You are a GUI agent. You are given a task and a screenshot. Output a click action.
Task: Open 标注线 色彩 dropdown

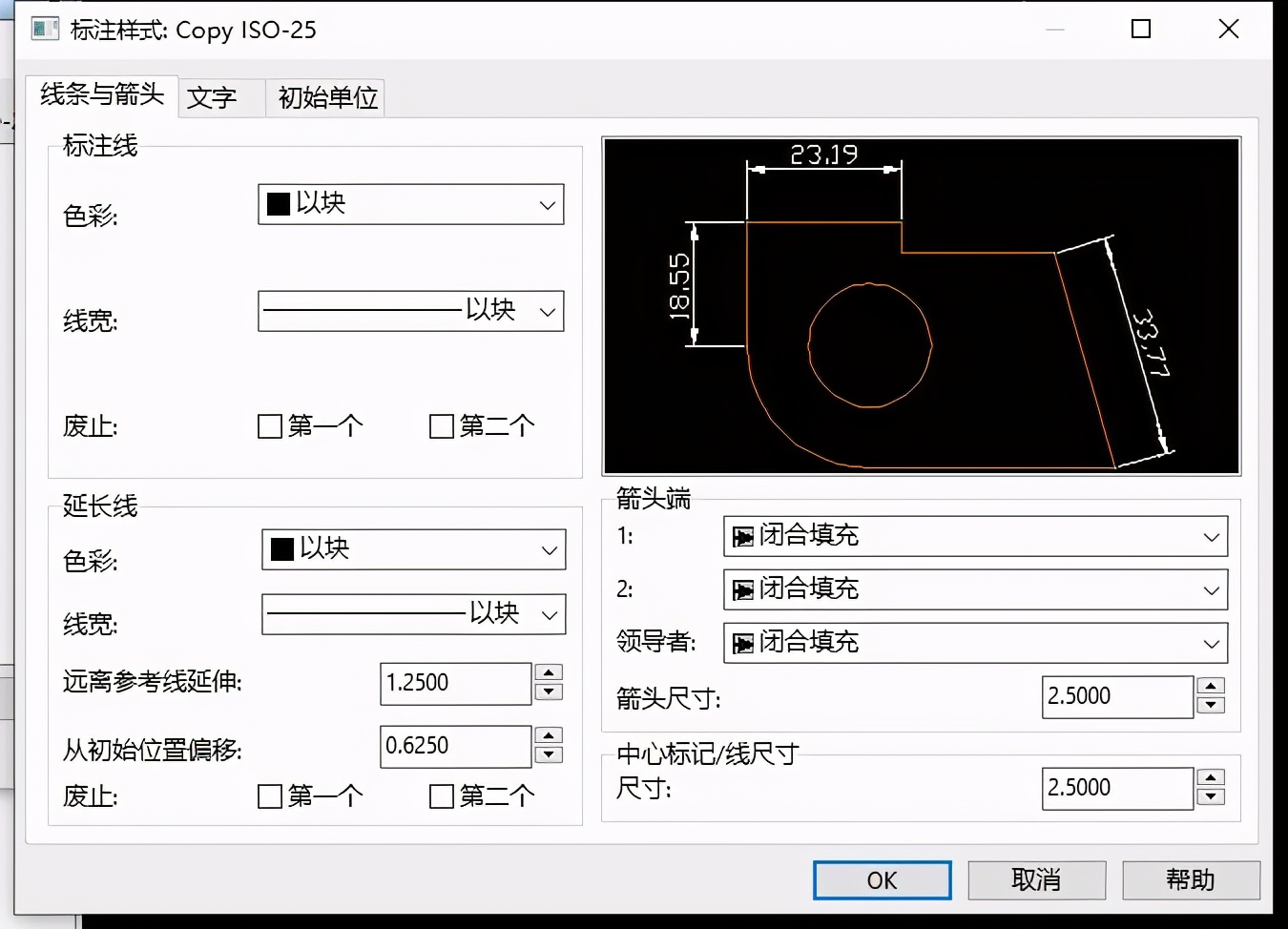[411, 204]
